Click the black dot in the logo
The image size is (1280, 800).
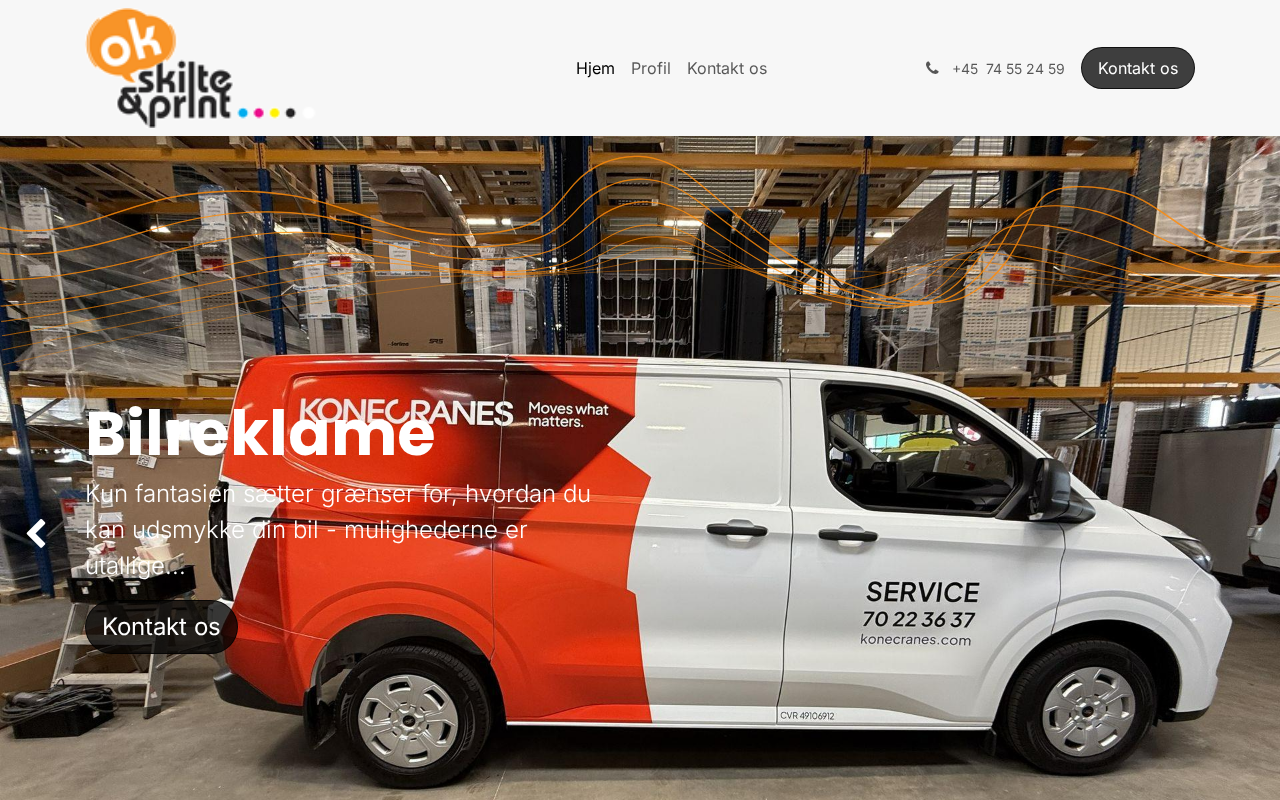coord(290,113)
